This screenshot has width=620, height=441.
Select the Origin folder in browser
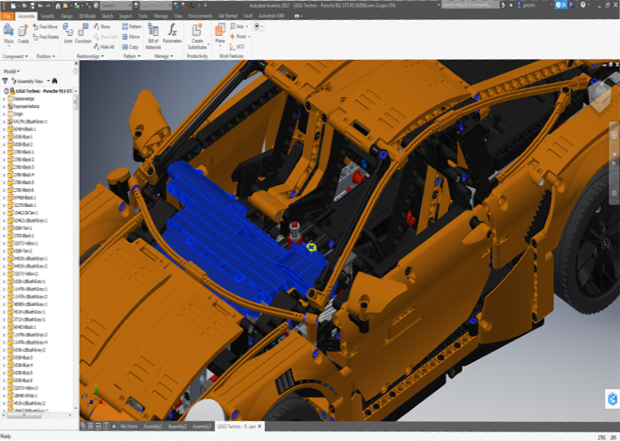tap(18, 114)
